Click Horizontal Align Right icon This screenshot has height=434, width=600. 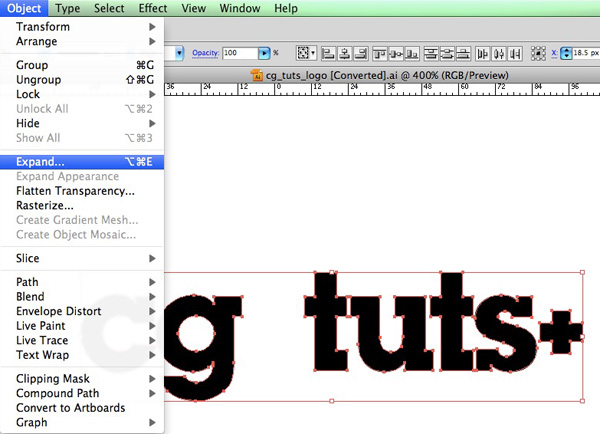360,54
